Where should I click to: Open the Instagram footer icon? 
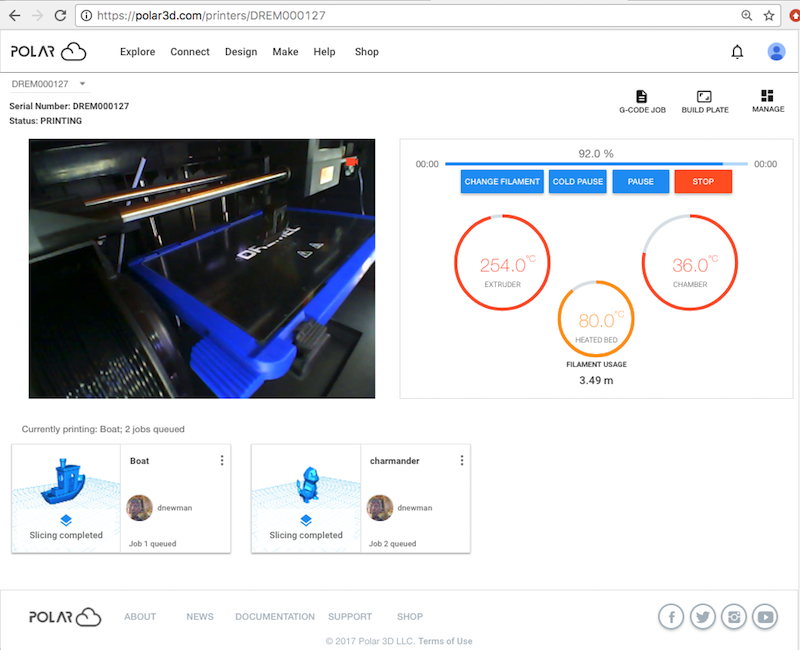[x=734, y=617]
